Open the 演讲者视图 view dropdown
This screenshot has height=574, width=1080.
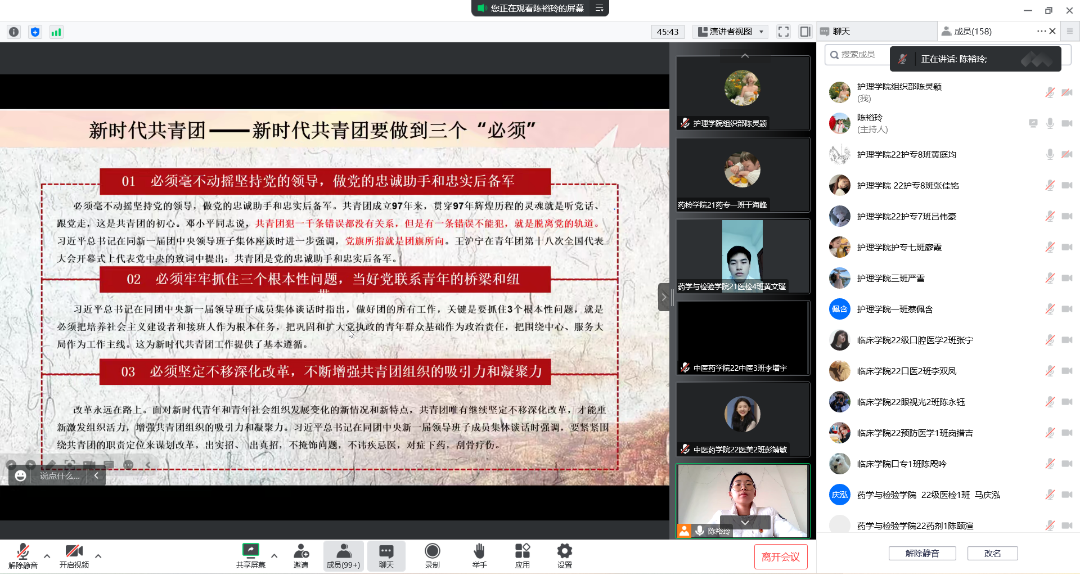(x=729, y=32)
